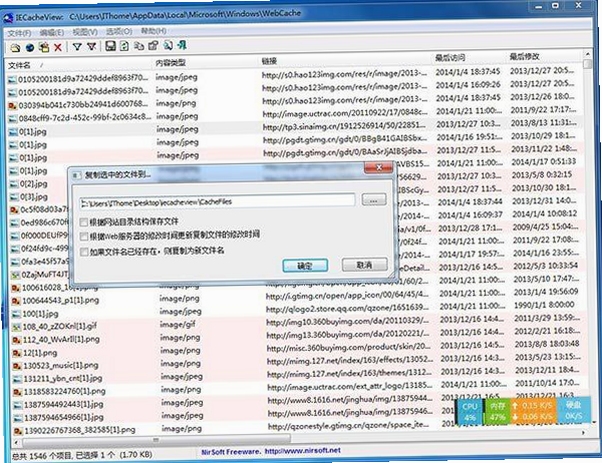
Task: Sort by the 文件名 column header
Action: pyautogui.click(x=19, y=65)
